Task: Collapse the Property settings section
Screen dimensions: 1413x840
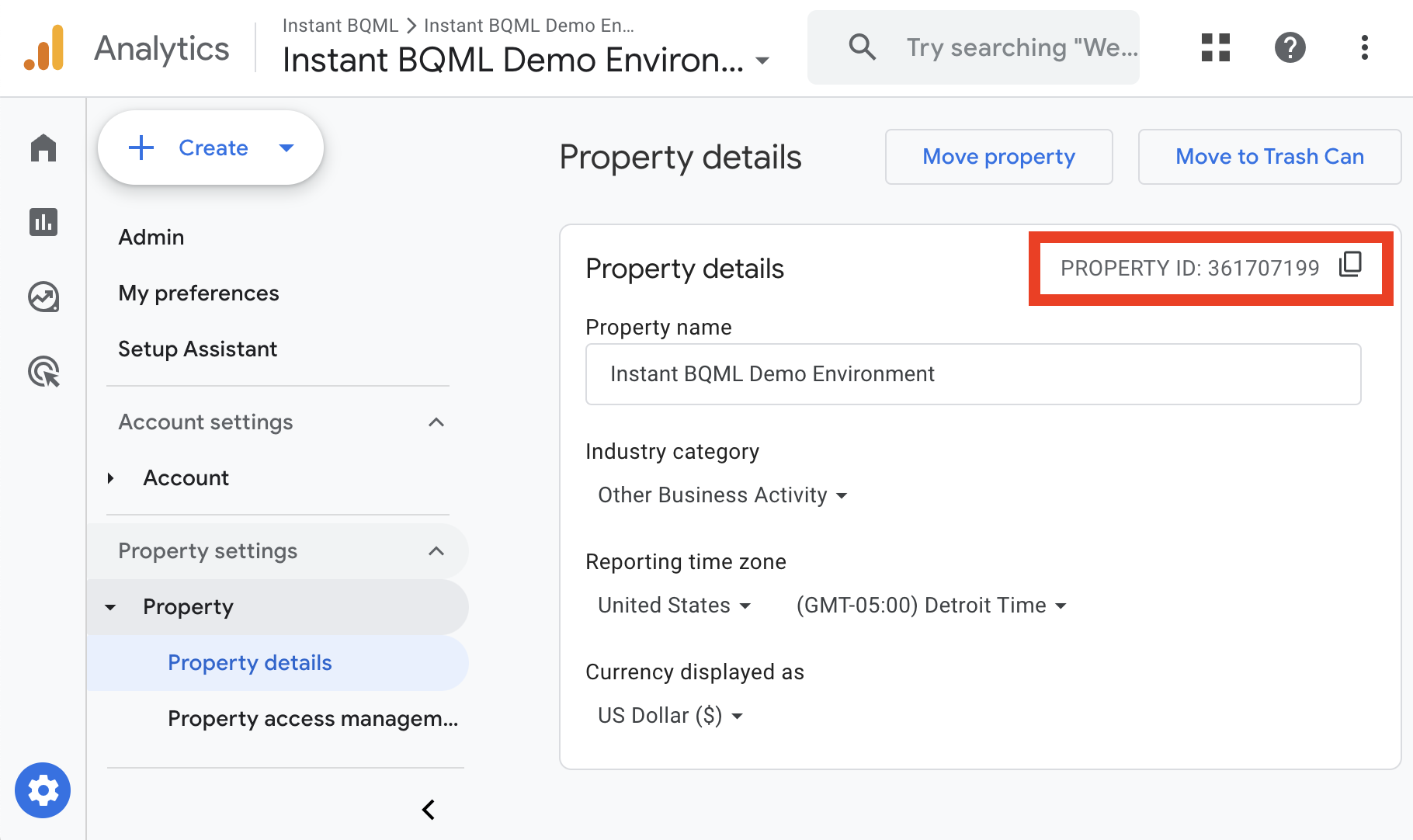Action: (436, 550)
